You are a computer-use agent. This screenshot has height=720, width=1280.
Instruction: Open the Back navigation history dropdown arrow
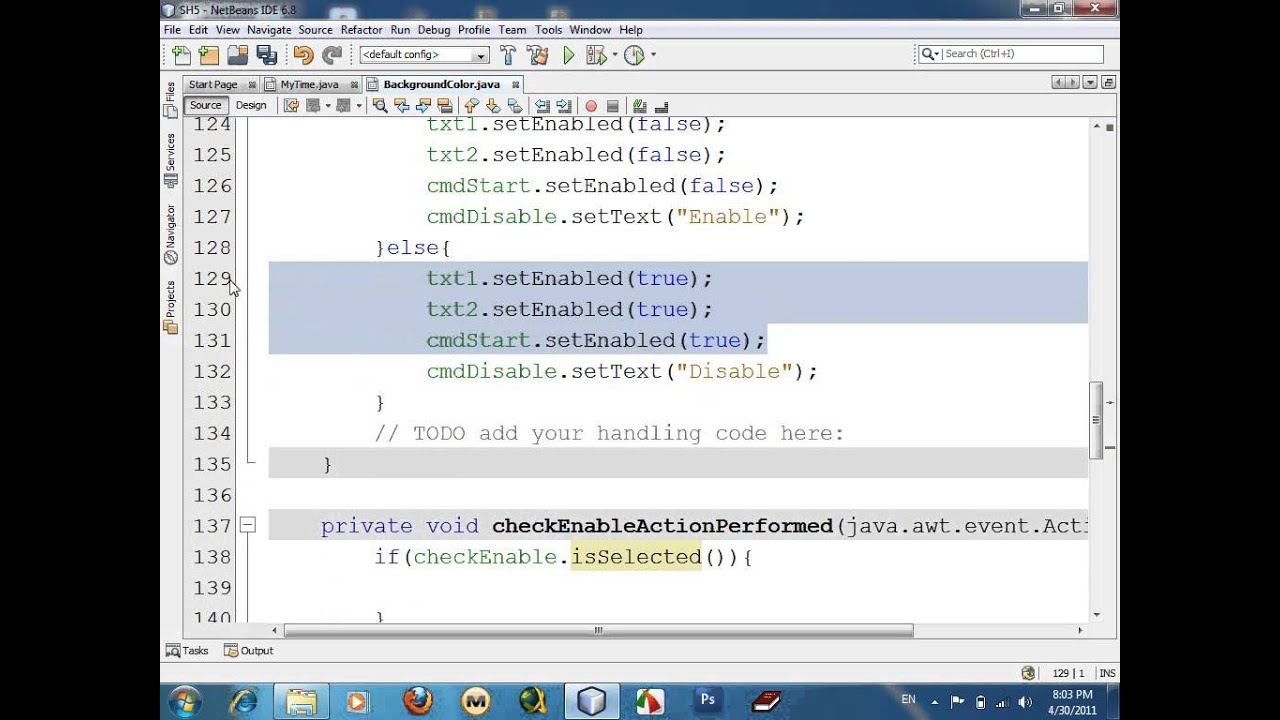(x=327, y=105)
